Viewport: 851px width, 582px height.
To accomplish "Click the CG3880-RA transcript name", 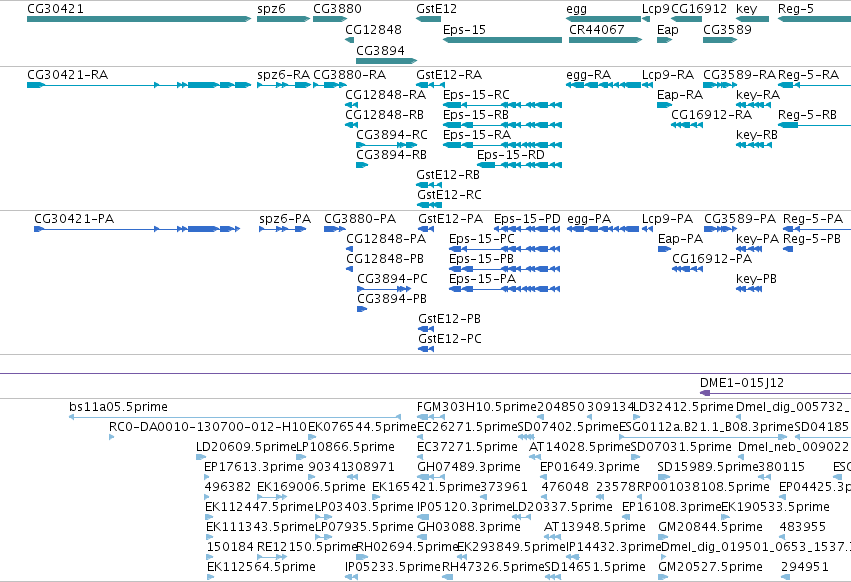I will click(350, 75).
